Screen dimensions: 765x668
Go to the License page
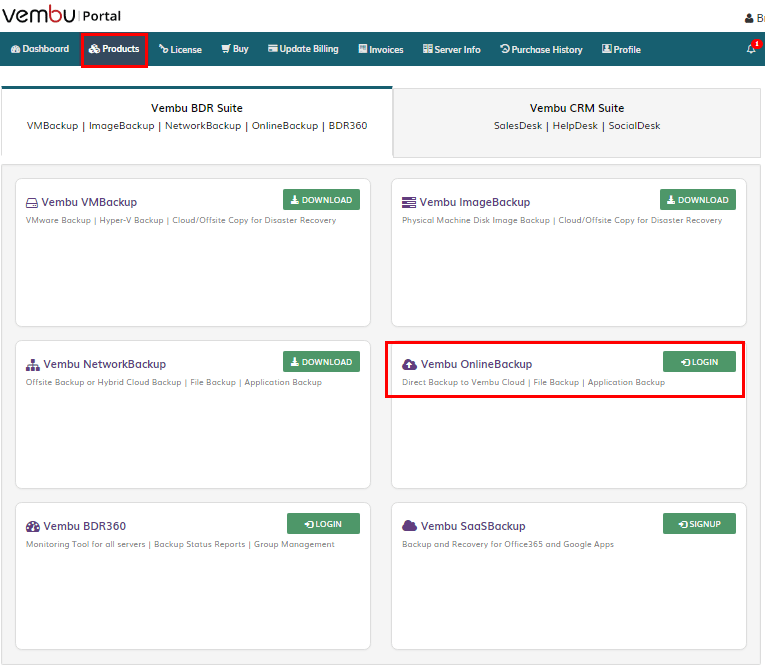coord(180,49)
